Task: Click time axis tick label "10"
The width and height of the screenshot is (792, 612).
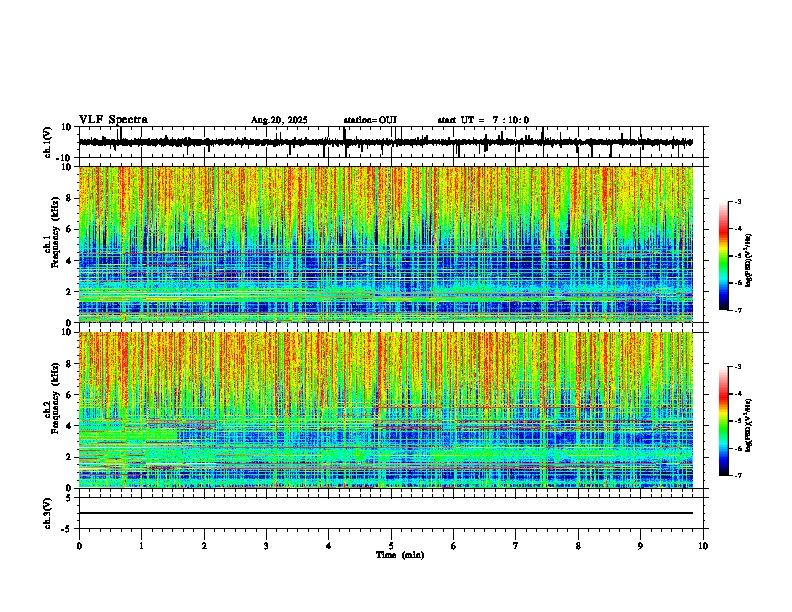Action: pyautogui.click(x=703, y=546)
